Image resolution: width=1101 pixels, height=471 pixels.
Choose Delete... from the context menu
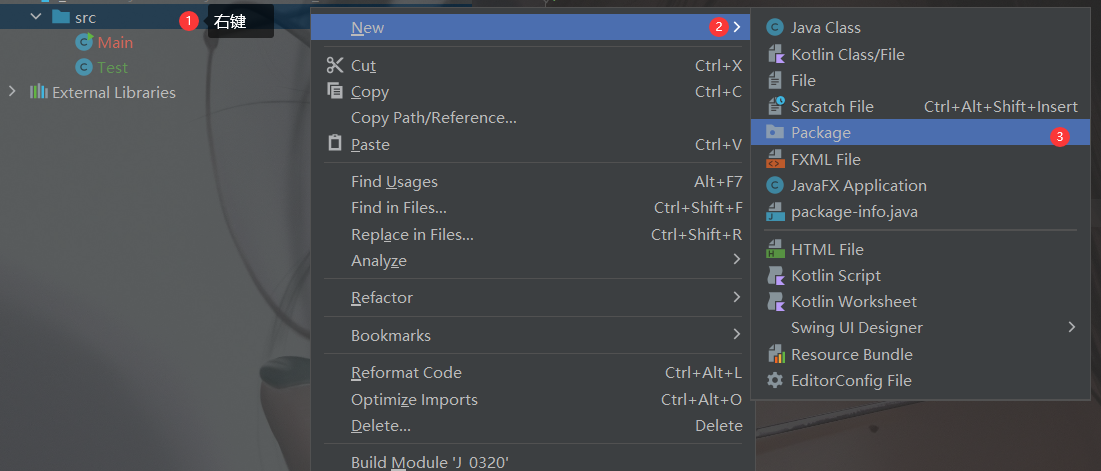pyautogui.click(x=532, y=425)
